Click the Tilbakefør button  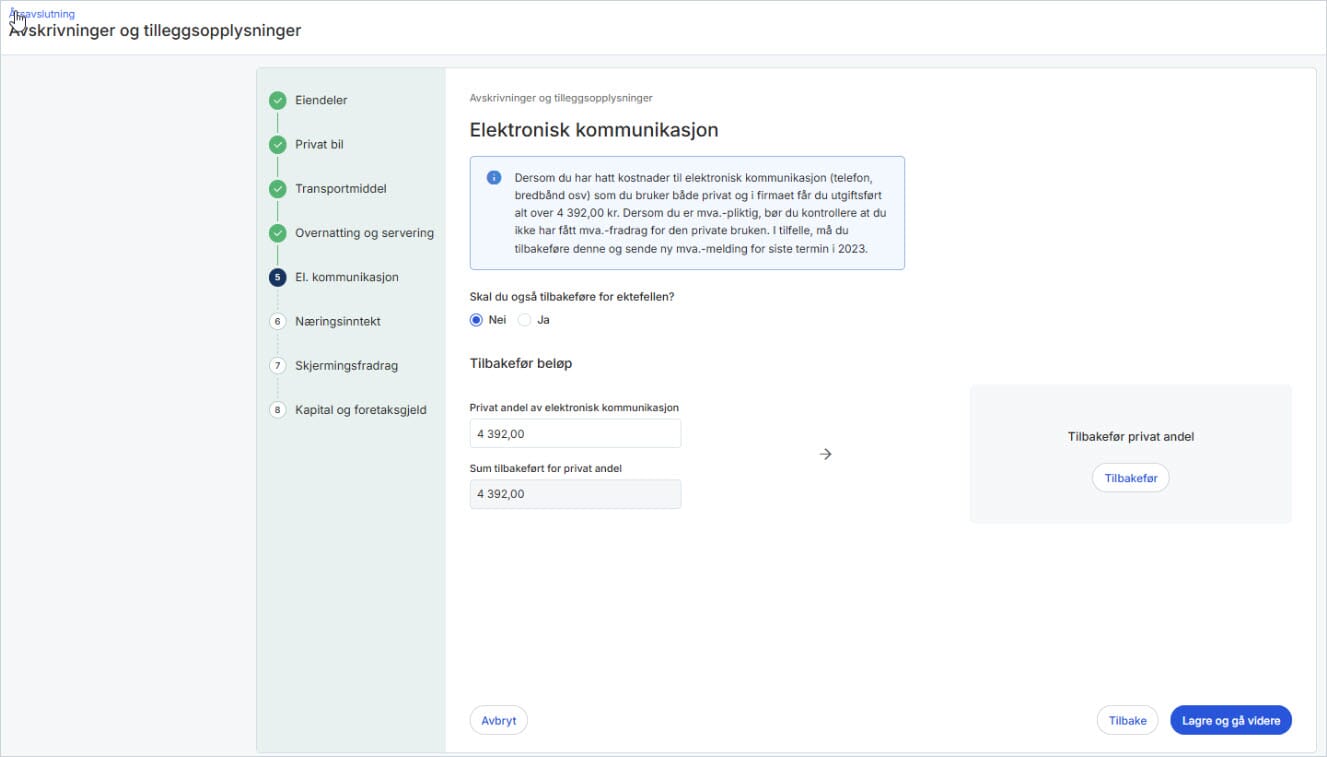[1130, 478]
